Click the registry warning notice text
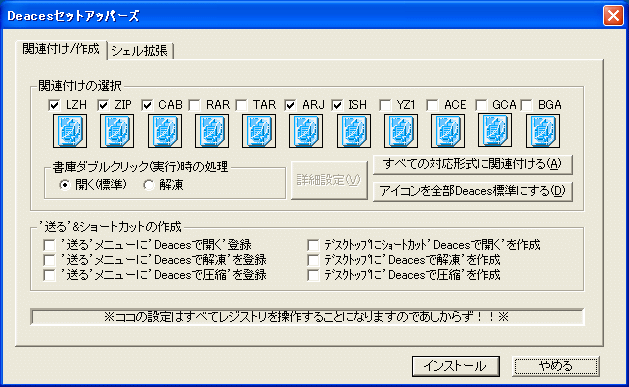 click(307, 317)
